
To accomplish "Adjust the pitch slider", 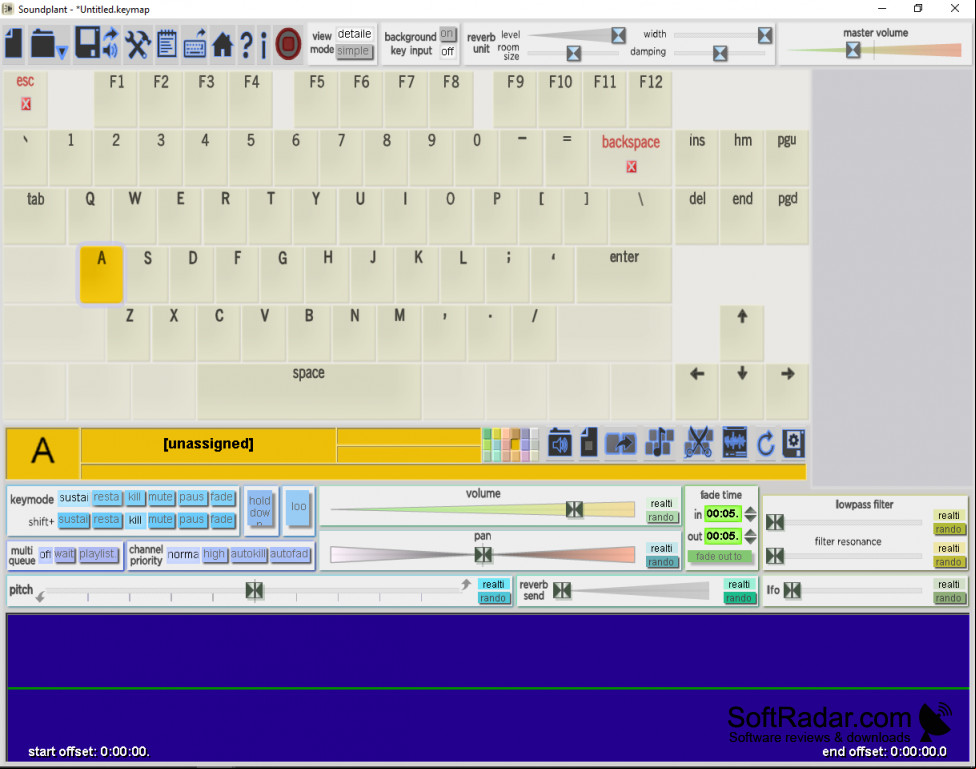I will point(254,590).
